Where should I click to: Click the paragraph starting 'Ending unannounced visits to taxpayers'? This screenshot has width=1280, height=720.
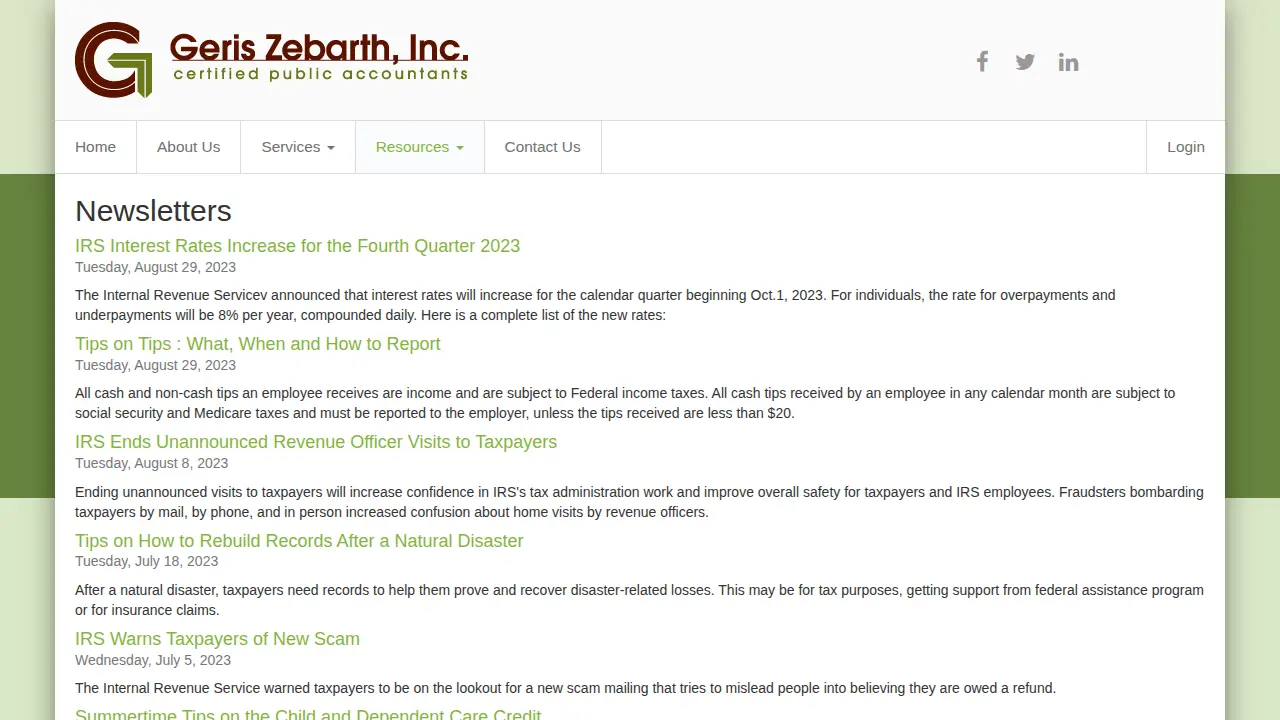(x=640, y=502)
